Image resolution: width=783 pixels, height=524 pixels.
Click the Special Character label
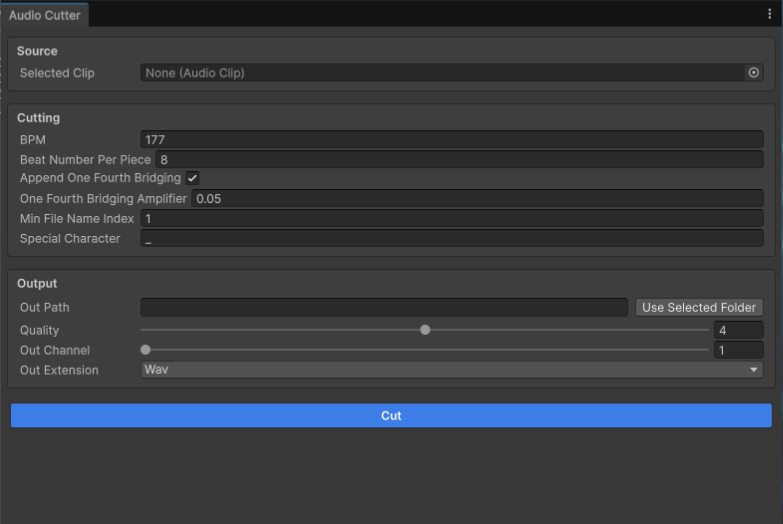[70, 239]
